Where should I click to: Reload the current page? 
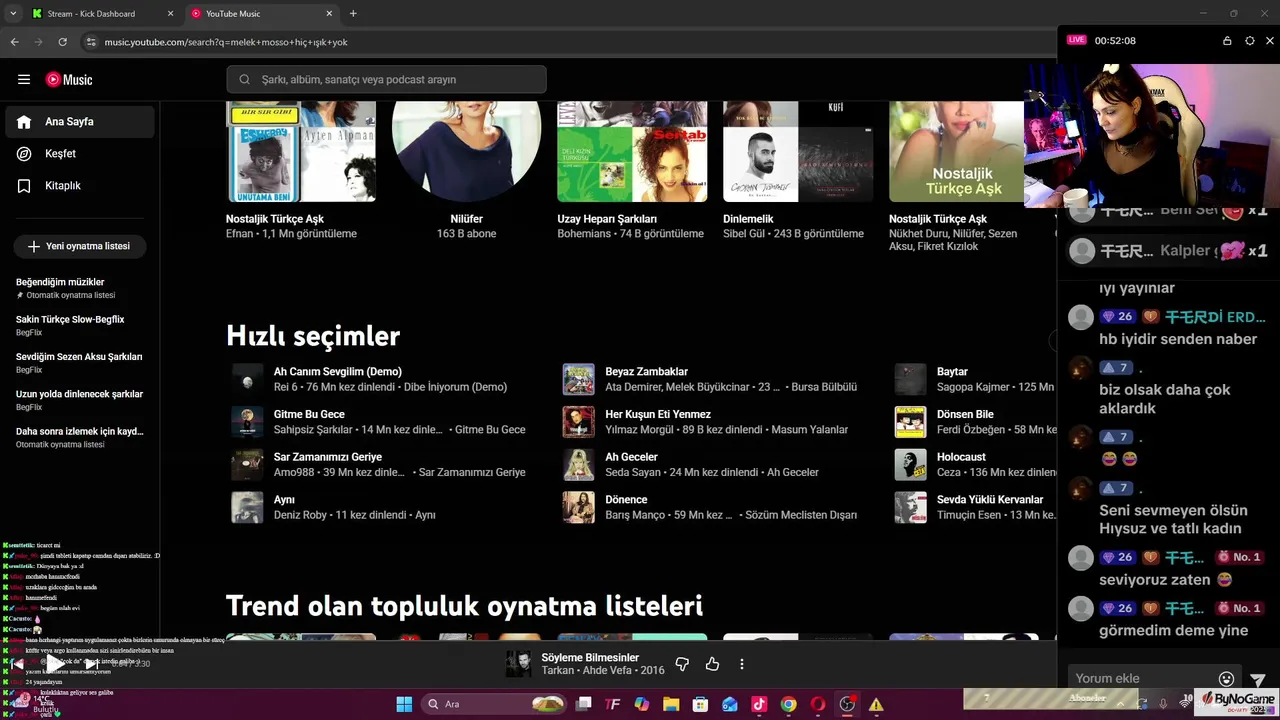pos(62,42)
